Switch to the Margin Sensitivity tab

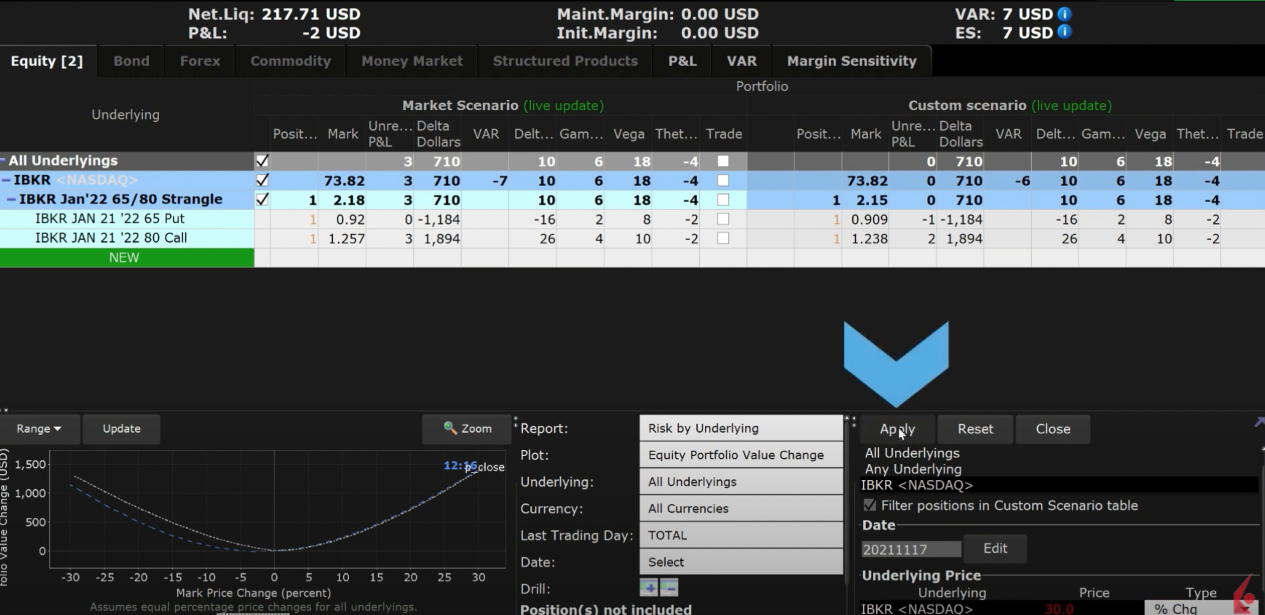coord(851,61)
